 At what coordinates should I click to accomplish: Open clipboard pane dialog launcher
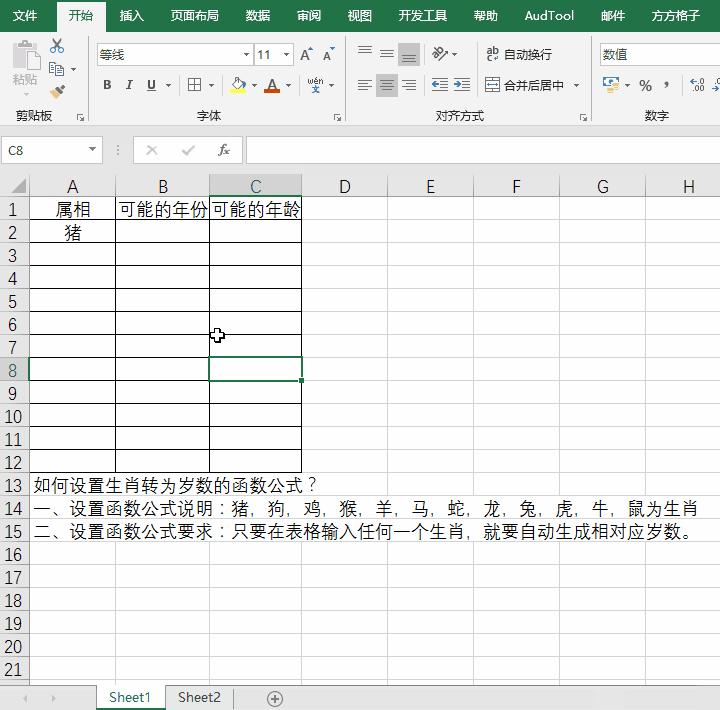click(x=81, y=118)
